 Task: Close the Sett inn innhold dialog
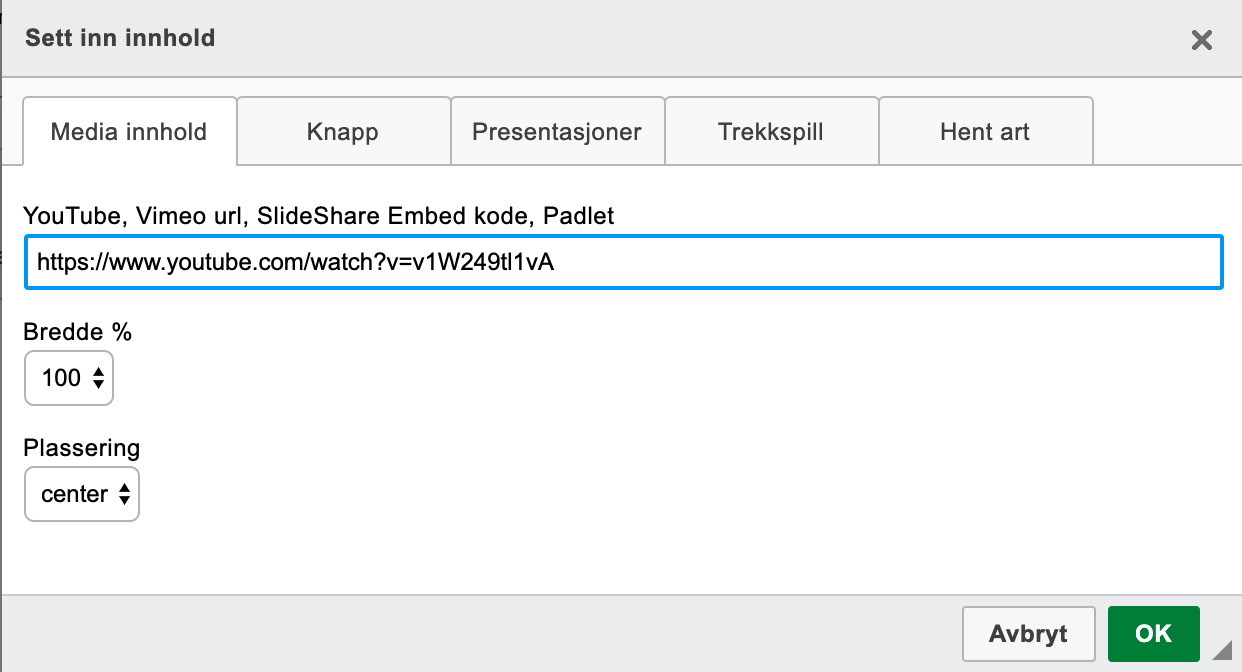[x=1201, y=40]
